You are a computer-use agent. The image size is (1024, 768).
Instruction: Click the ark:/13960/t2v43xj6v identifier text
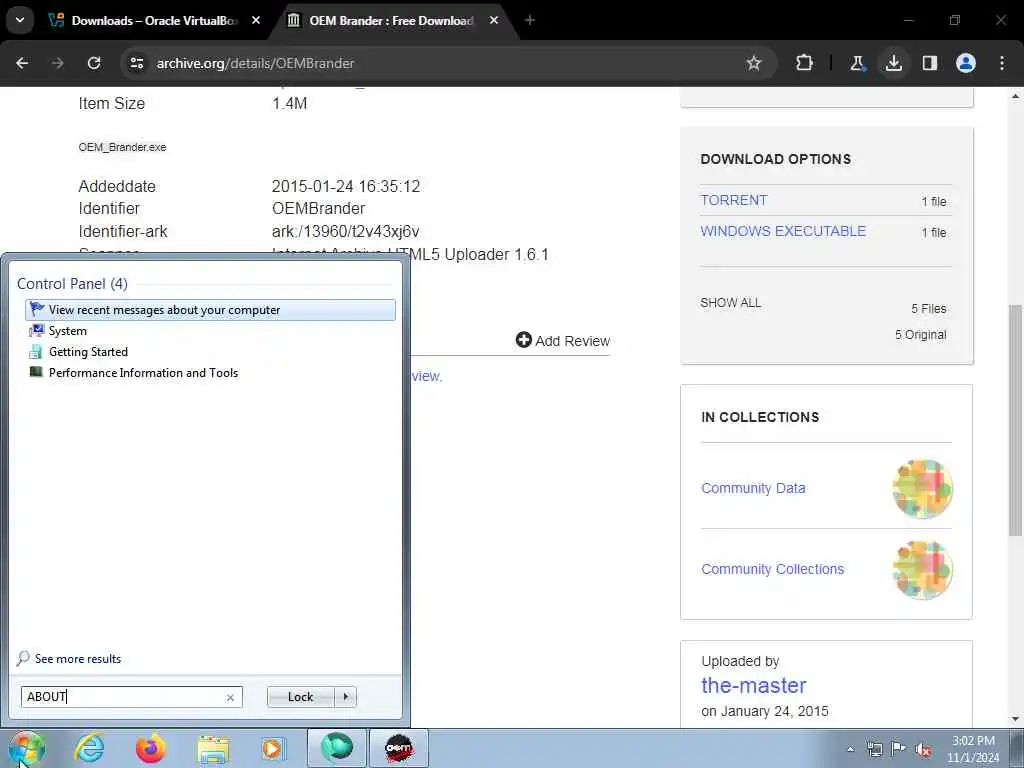[x=345, y=231]
